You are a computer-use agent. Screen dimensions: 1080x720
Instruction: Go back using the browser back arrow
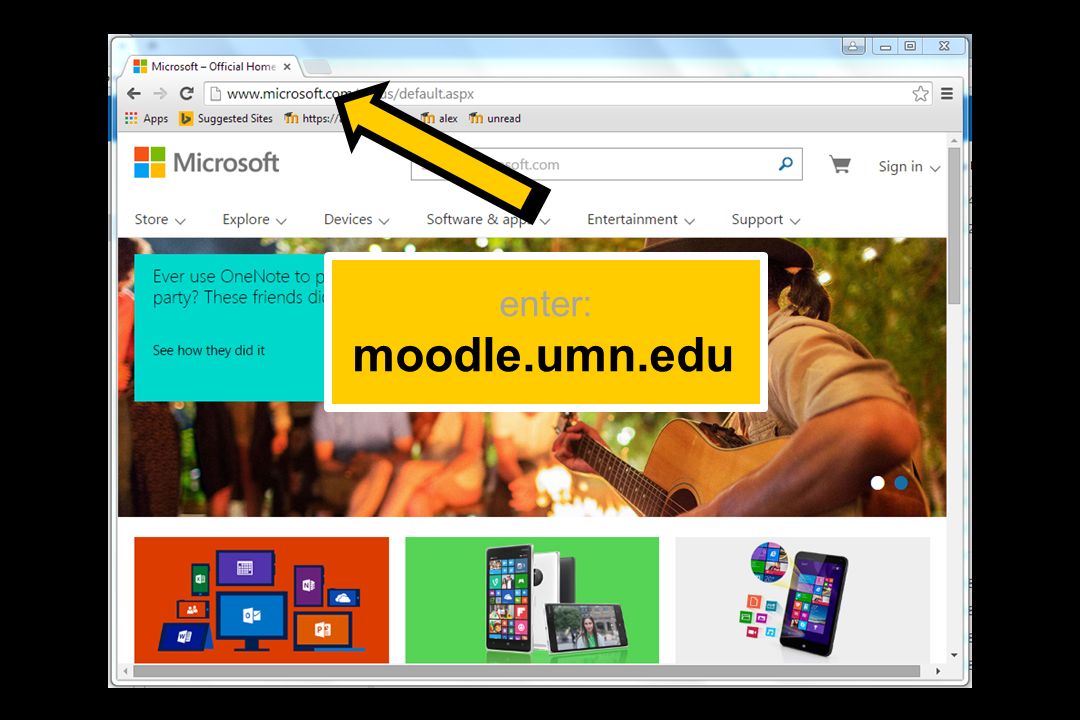coord(134,93)
